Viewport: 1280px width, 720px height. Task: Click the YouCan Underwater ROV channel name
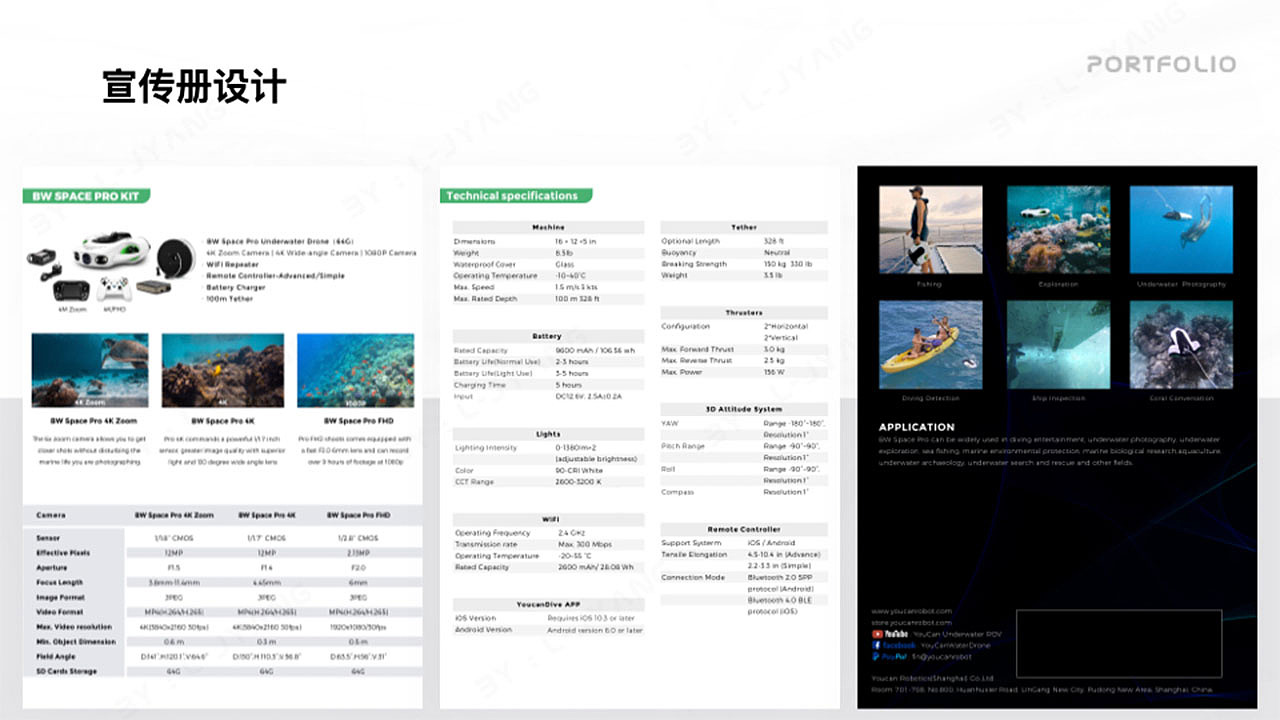coord(960,634)
